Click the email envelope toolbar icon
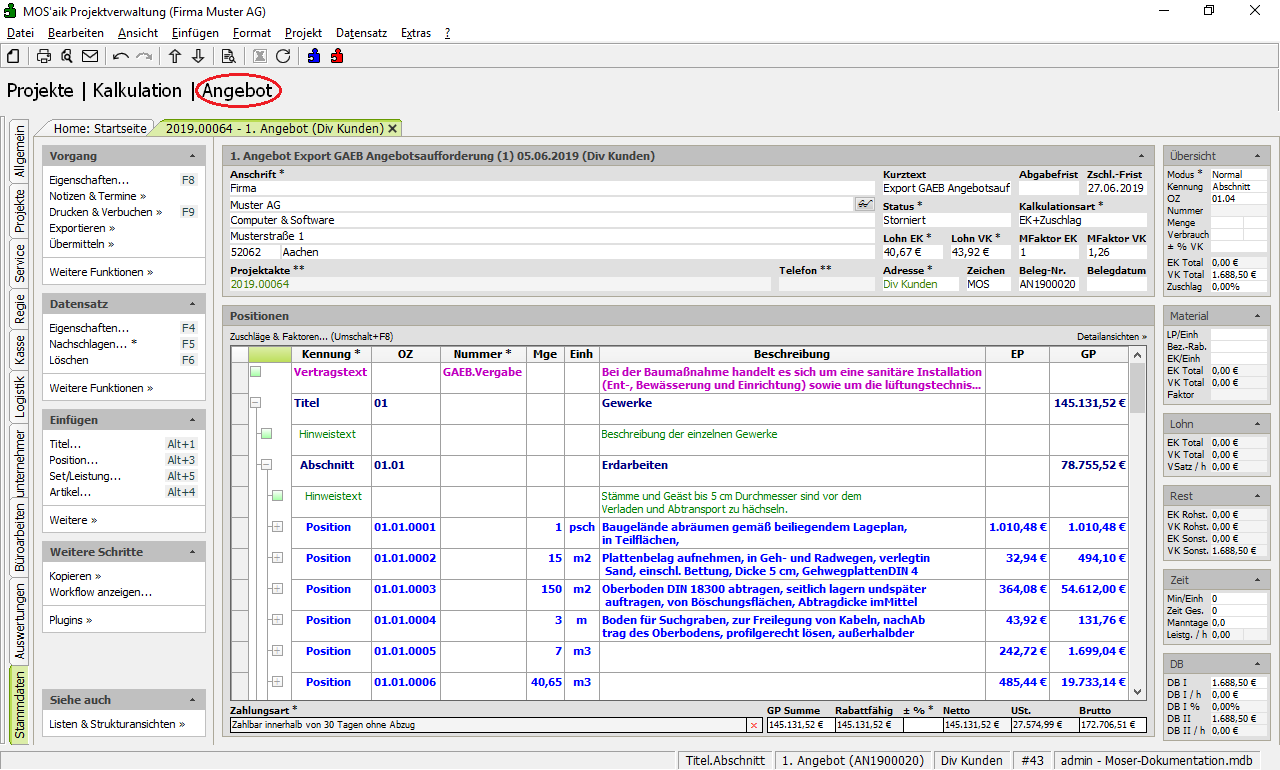The image size is (1280, 770). 90,56
